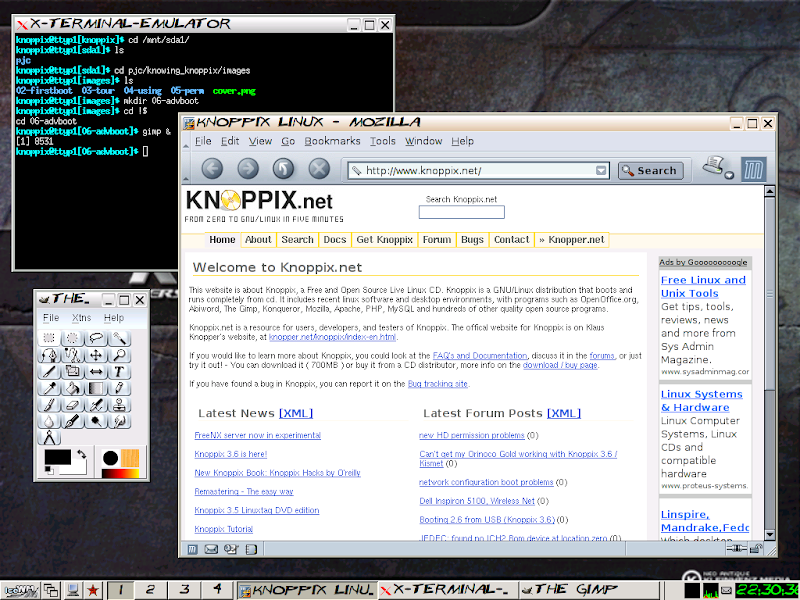Image resolution: width=800 pixels, height=600 pixels.
Task: Click the swap foreground/background colors arrow
Action: pos(81,455)
